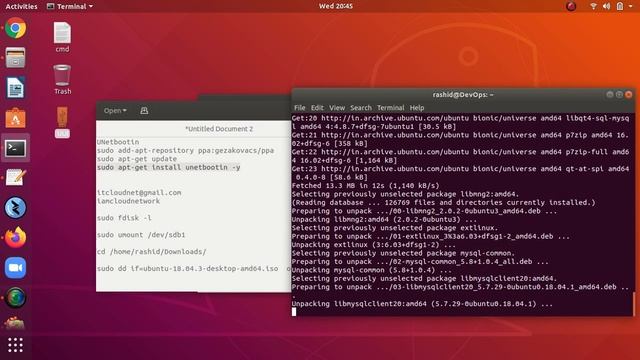Viewport: 640px width, 360px height.
Task: Click 'Selecting previously unselected package extlinux' line
Action: [395, 228]
